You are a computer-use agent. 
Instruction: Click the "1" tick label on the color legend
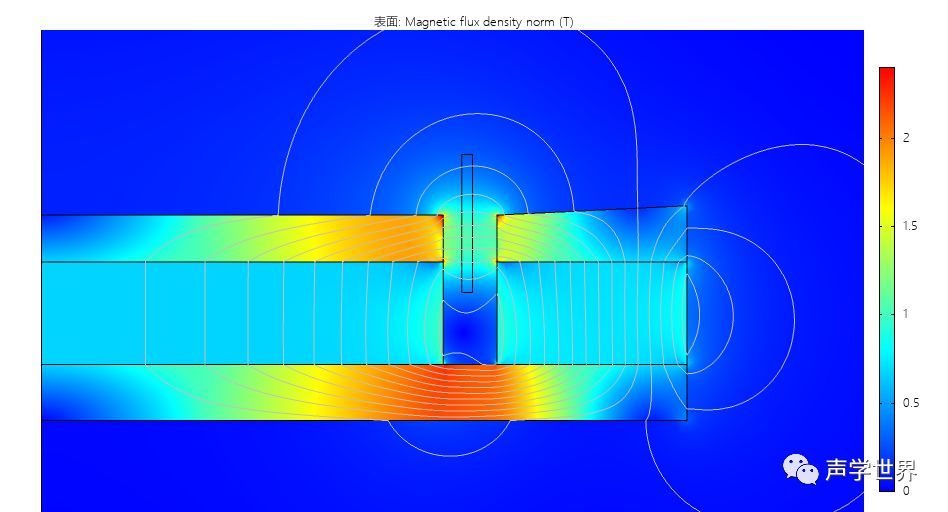pyautogui.click(x=906, y=314)
